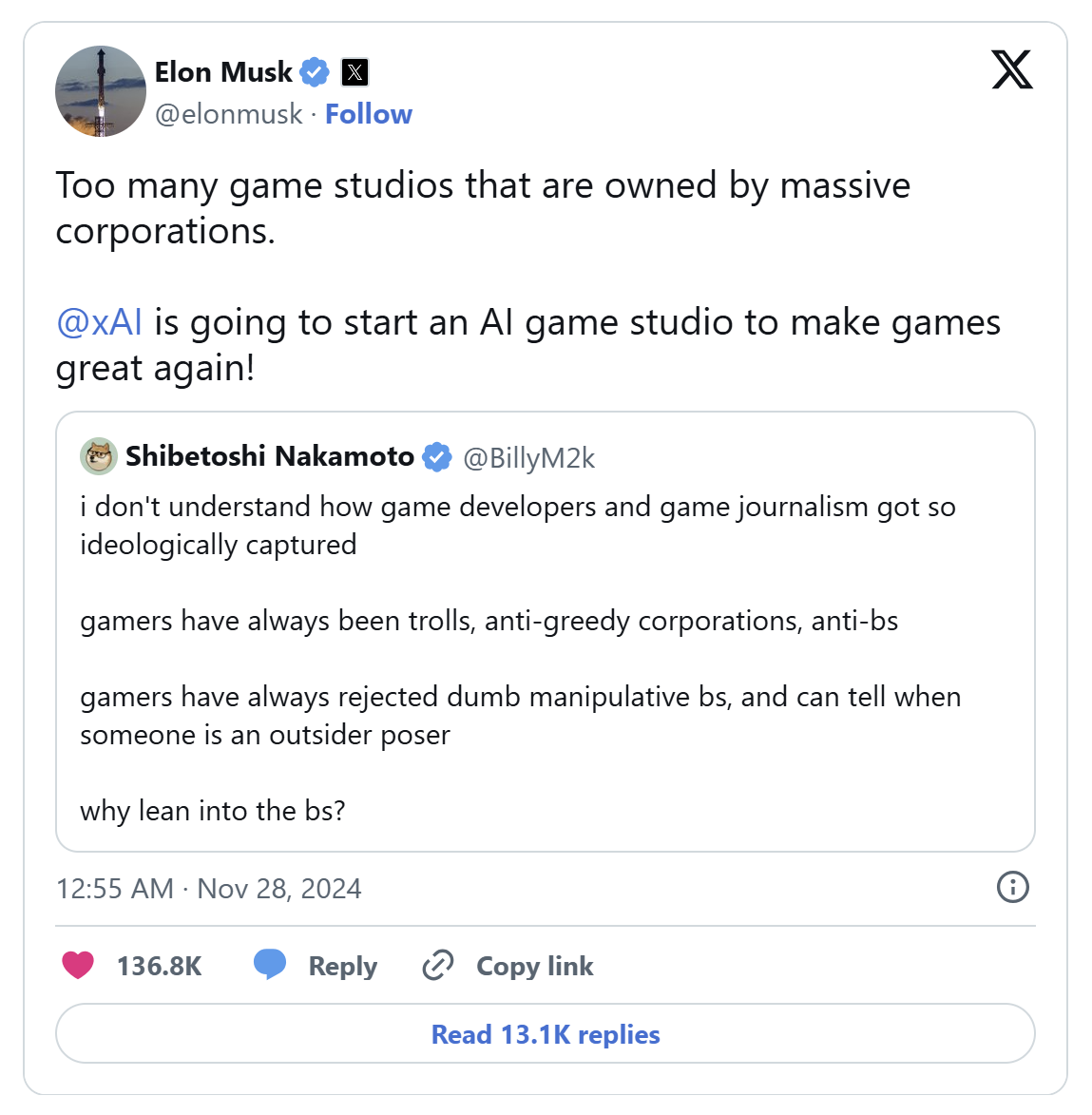Open the @BillyM2k handle
Image resolution: width=1092 pixels, height=1115 pixels.
(x=527, y=456)
